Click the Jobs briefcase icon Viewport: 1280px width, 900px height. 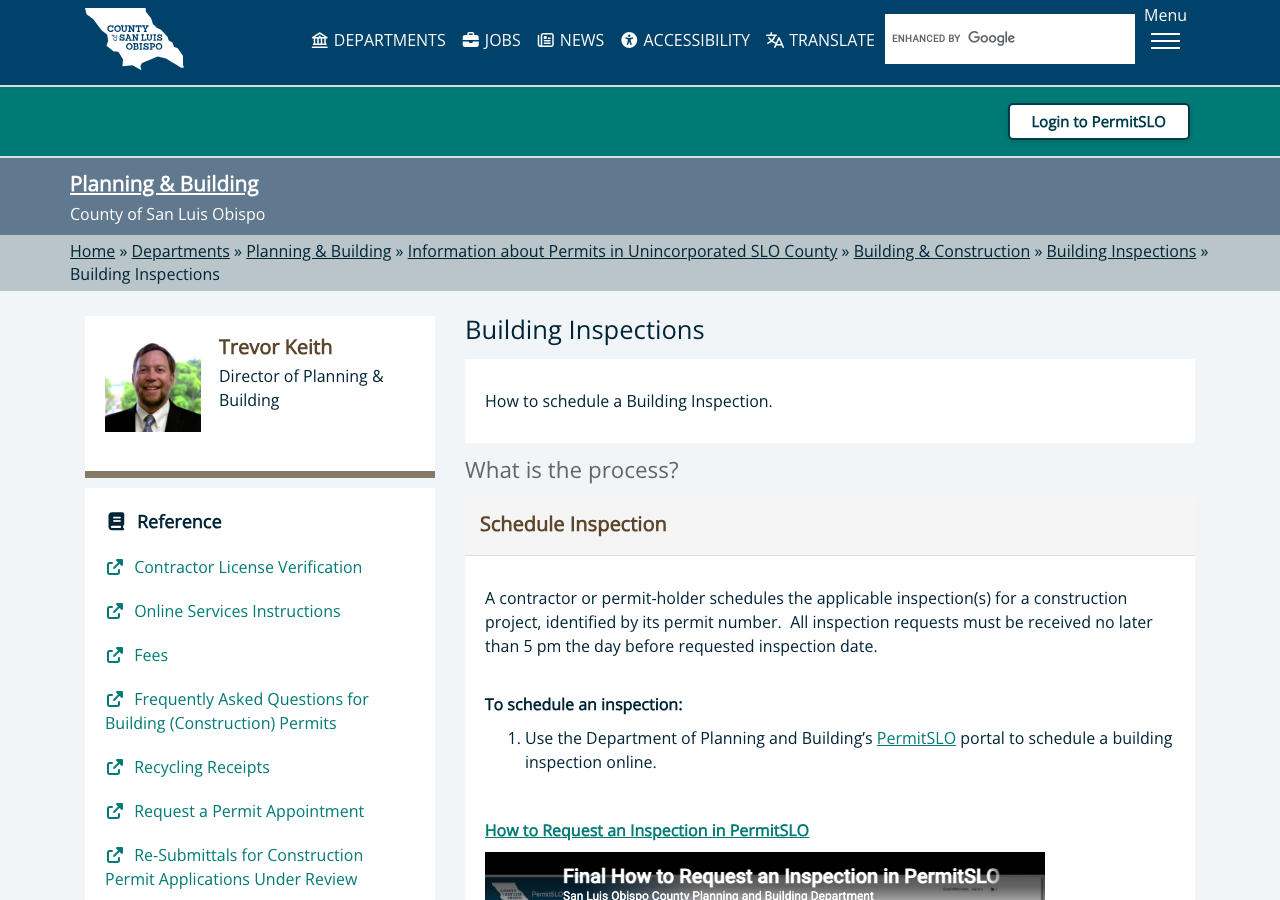pyautogui.click(x=471, y=40)
